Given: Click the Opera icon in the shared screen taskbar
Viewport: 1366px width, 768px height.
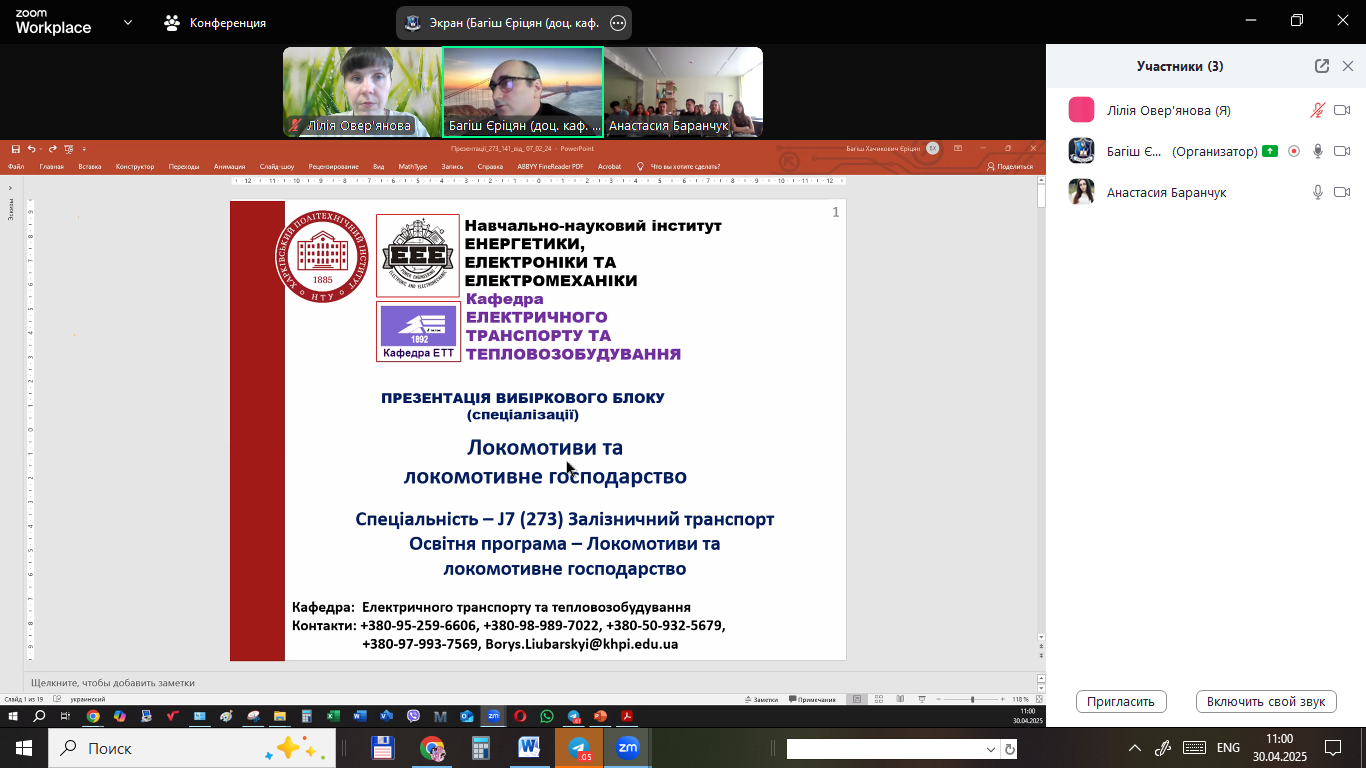Looking at the screenshot, I should [520, 716].
